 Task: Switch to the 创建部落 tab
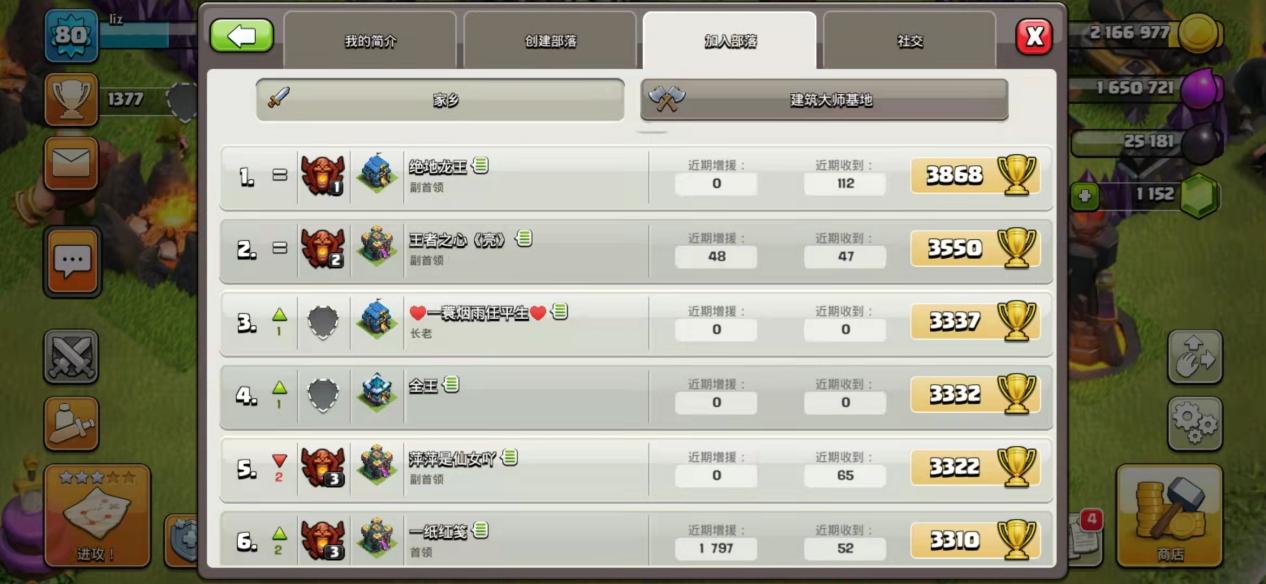[550, 41]
